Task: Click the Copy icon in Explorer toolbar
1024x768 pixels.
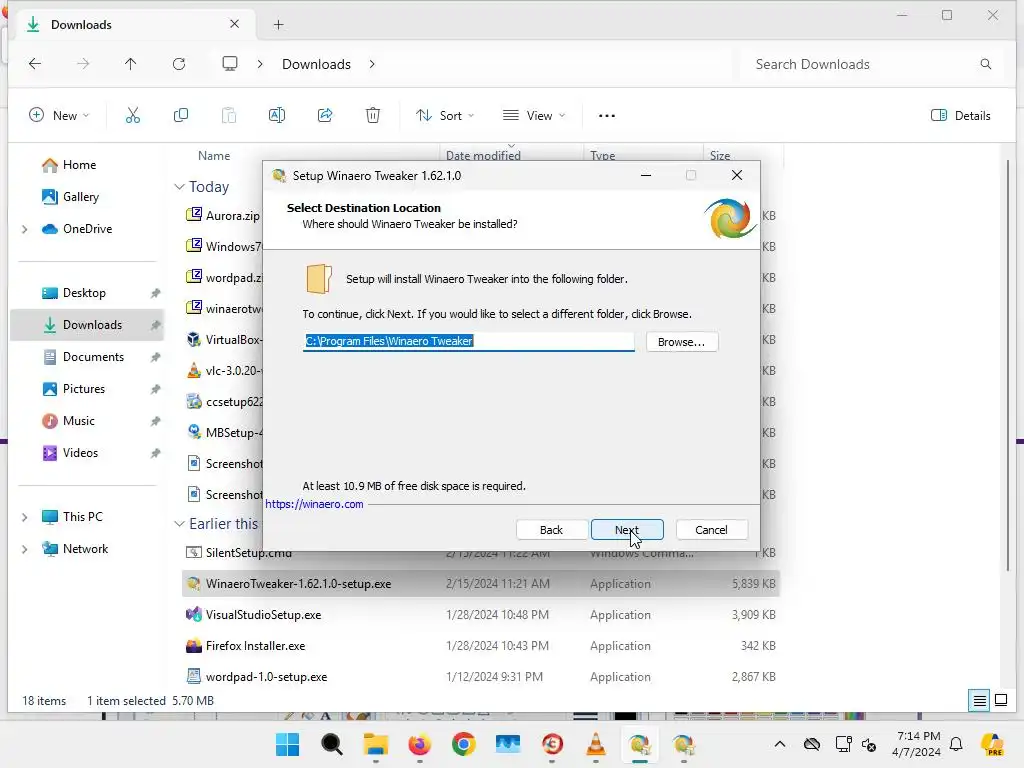Action: [x=181, y=116]
